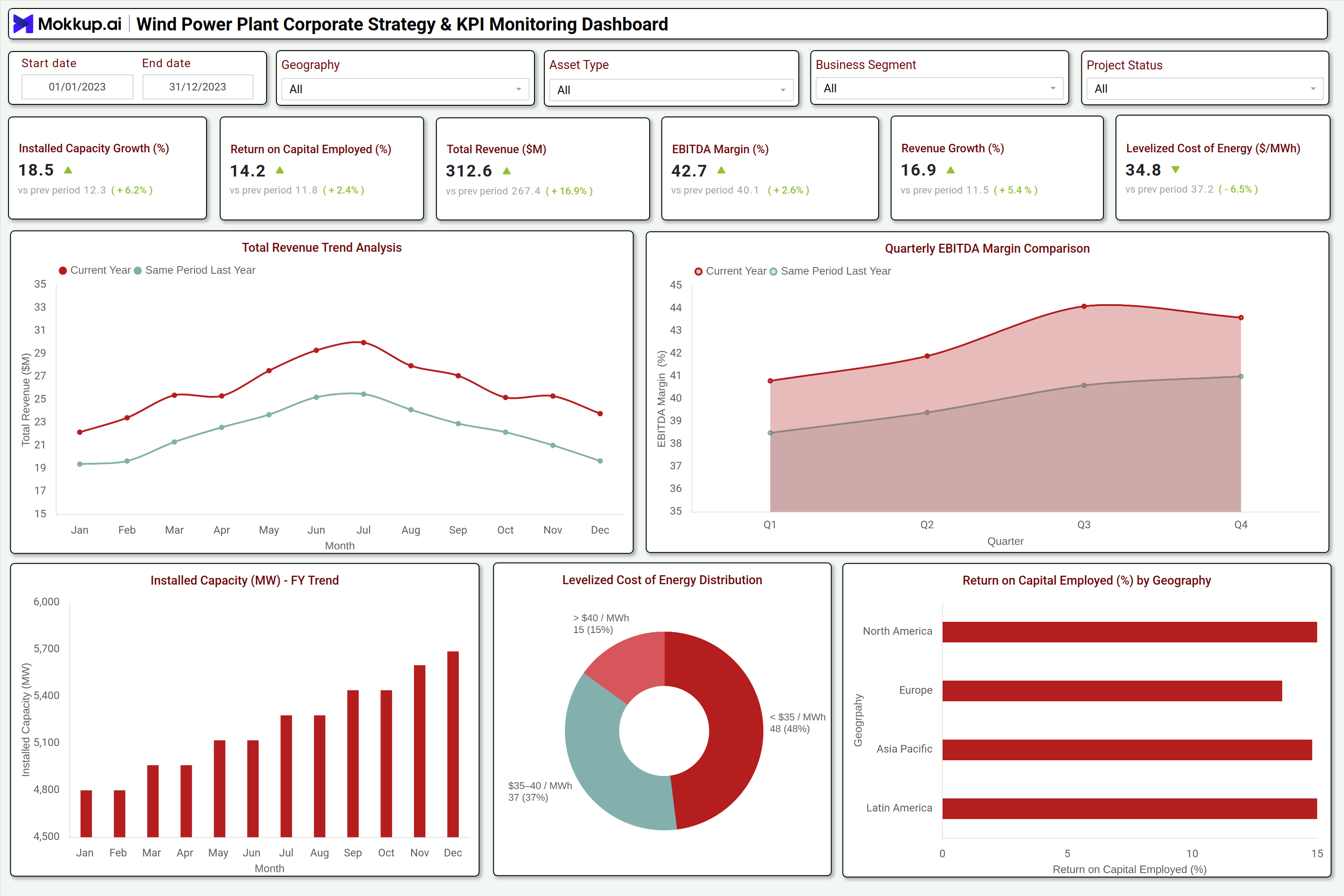The image size is (1344, 896).
Task: Toggle Current Year legend in Revenue Trend chart
Action: tap(95, 270)
